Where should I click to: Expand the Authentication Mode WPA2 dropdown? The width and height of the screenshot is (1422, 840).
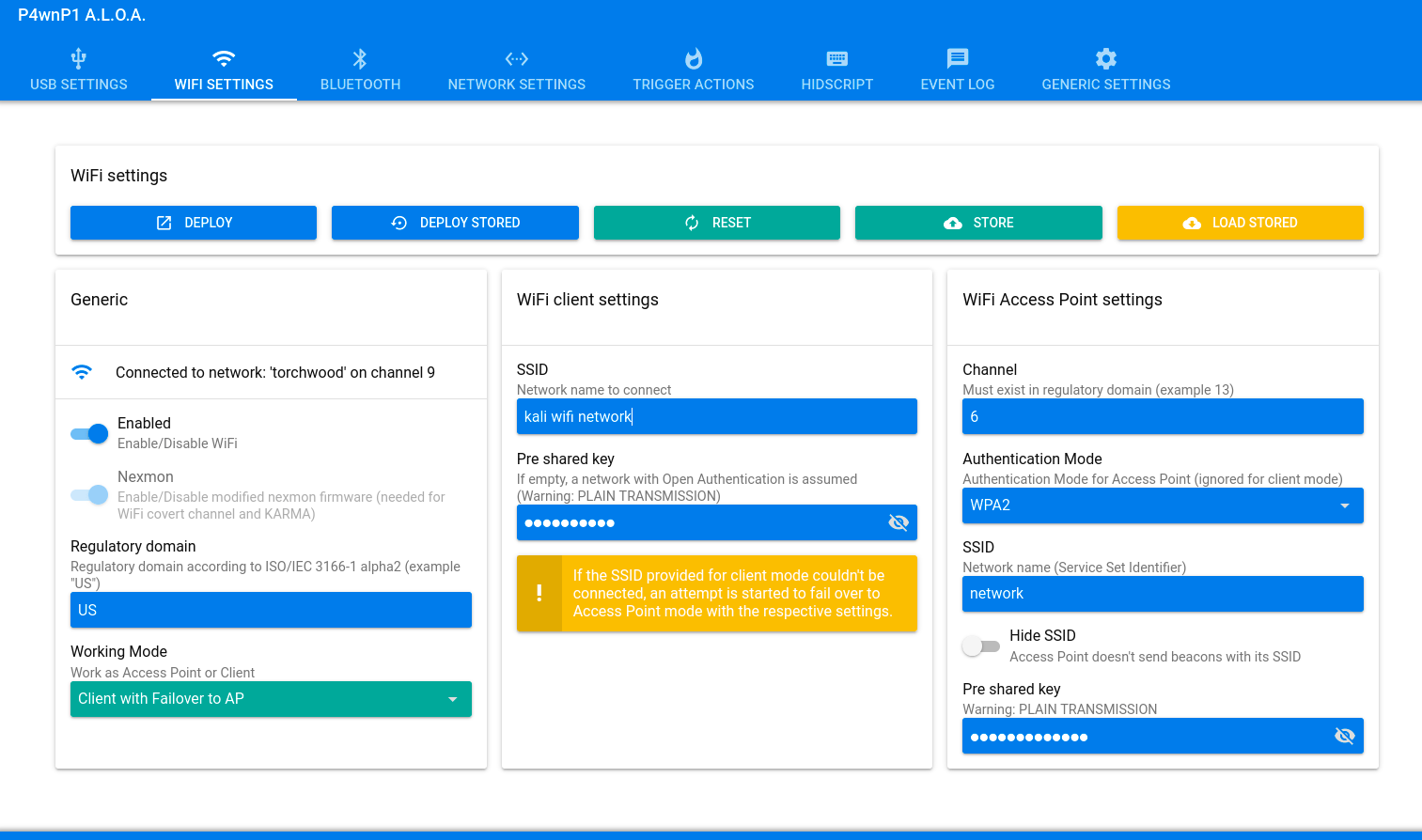click(1162, 506)
